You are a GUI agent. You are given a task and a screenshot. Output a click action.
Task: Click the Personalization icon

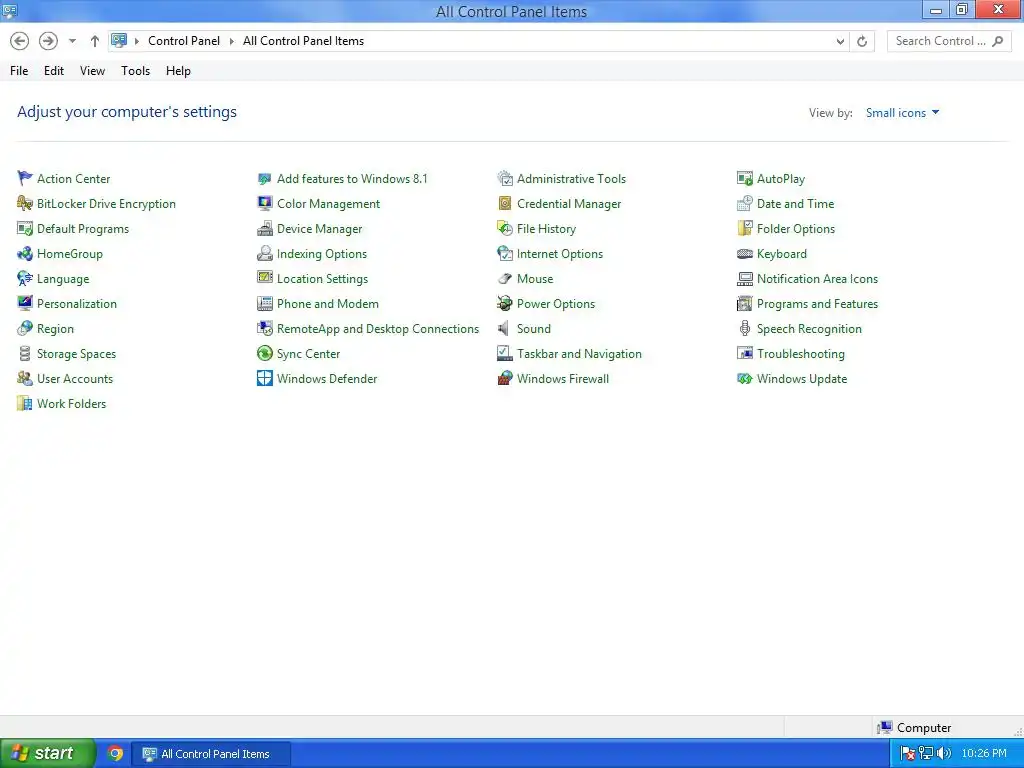click(25, 303)
